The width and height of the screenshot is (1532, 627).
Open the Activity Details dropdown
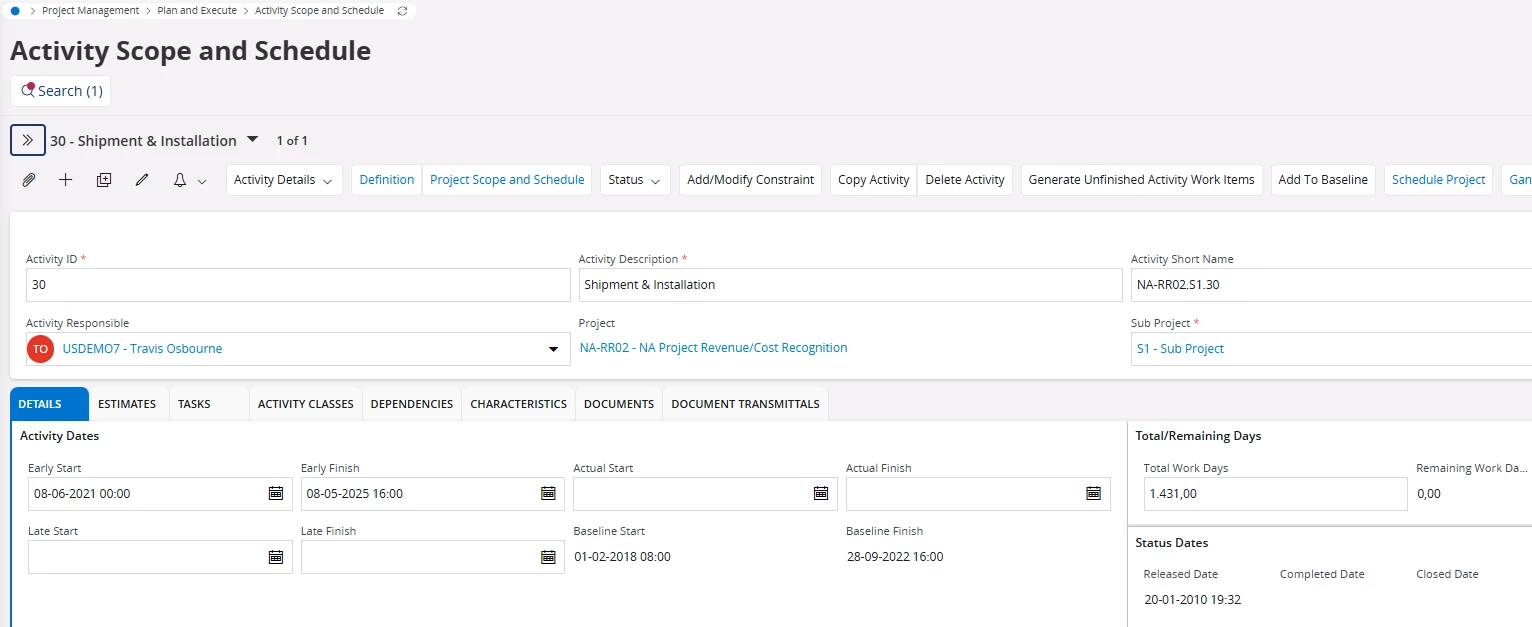pos(284,180)
